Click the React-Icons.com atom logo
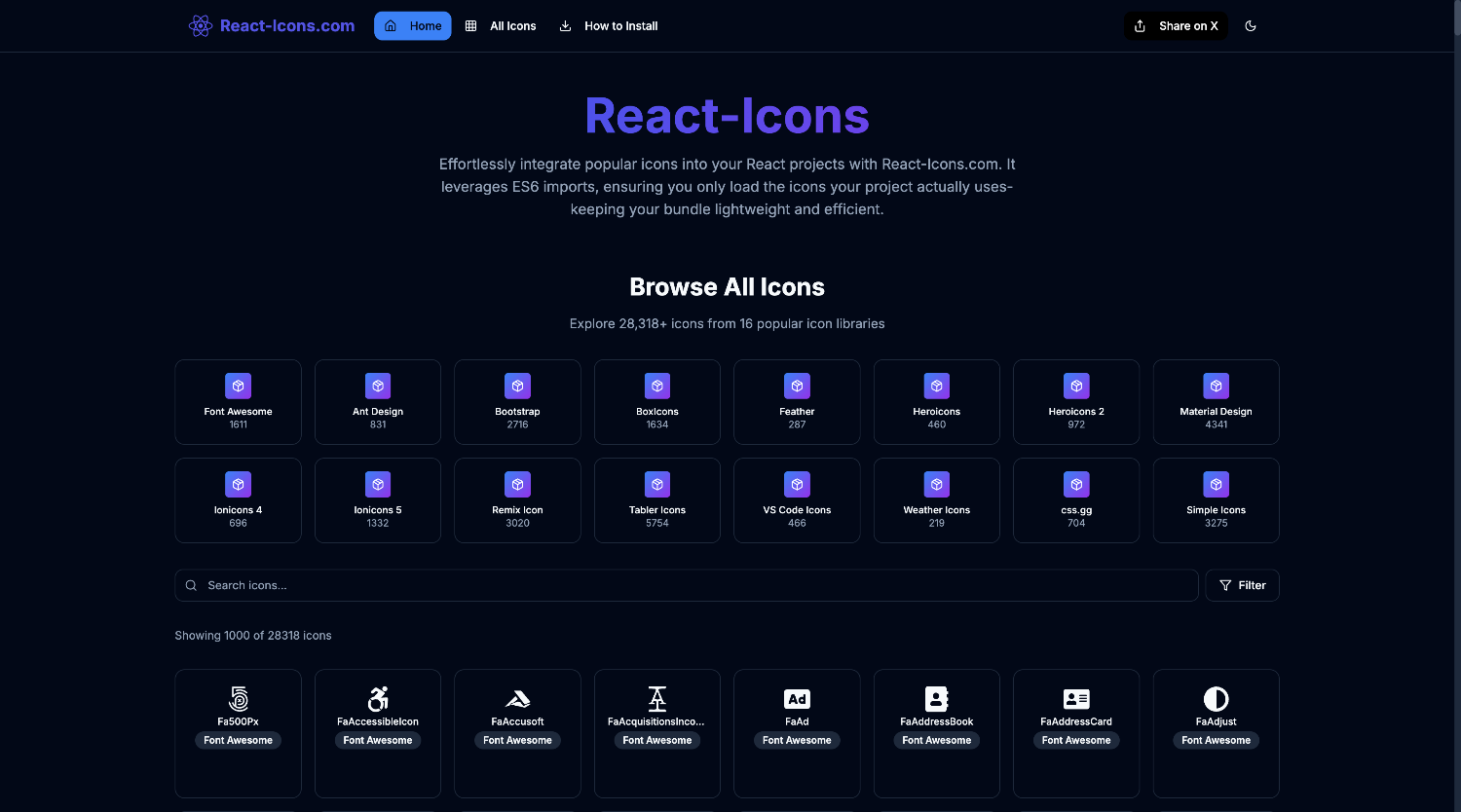The image size is (1461, 812). [201, 26]
